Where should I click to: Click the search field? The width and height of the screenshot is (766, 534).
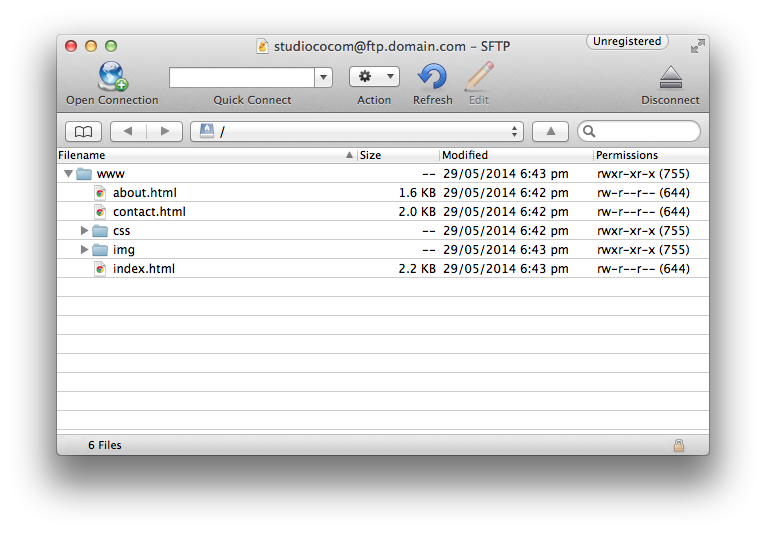638,131
